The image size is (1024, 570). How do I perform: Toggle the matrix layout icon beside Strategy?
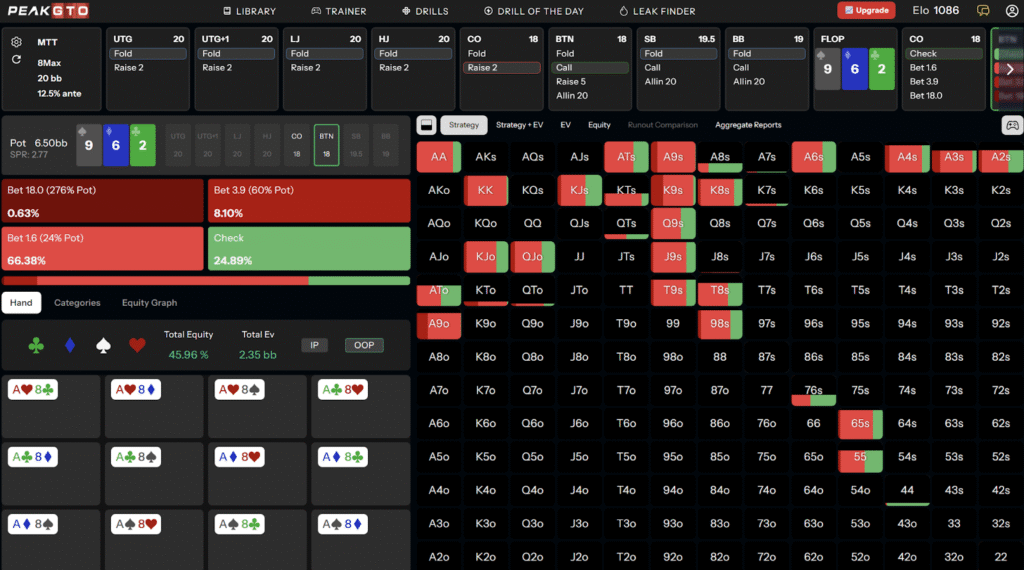426,125
